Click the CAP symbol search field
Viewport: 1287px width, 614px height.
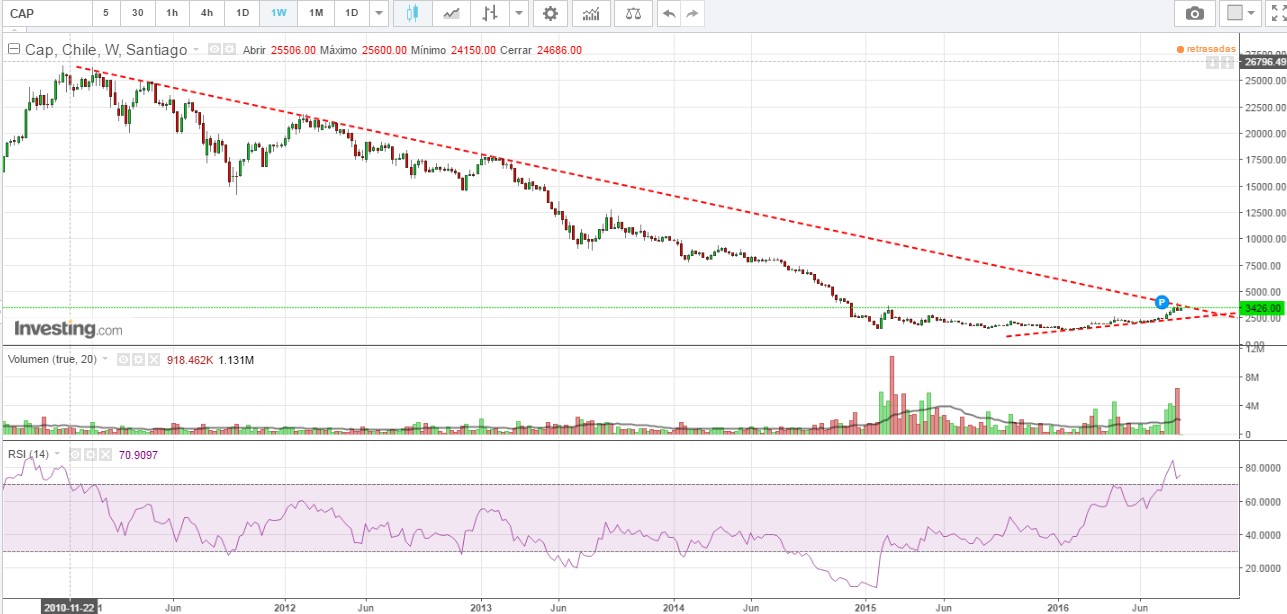[x=45, y=13]
